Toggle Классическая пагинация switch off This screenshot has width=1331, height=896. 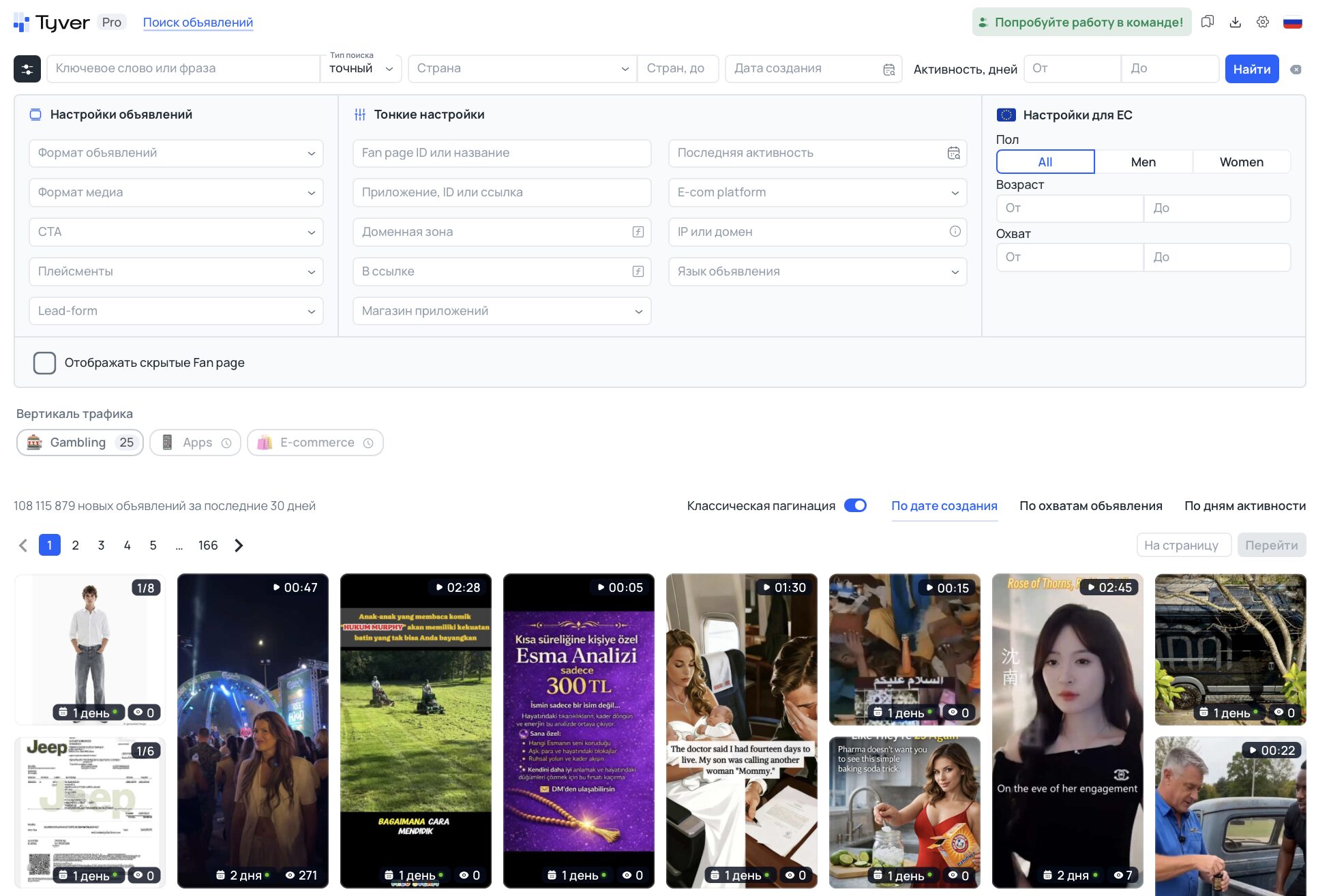(855, 506)
